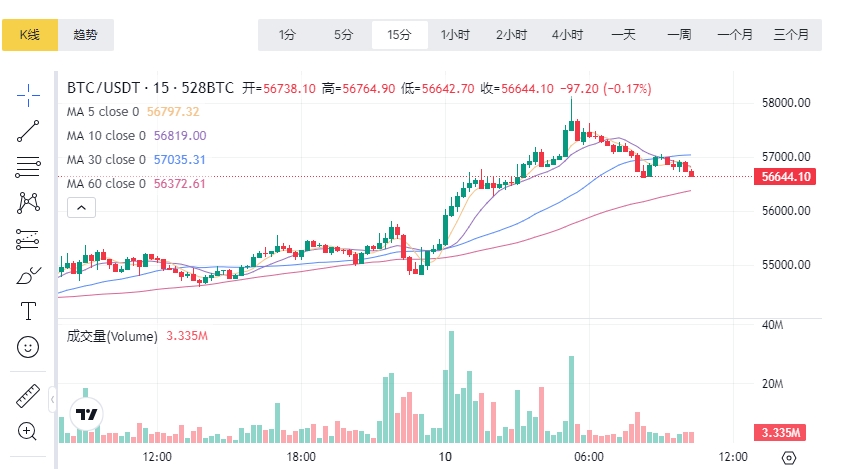The image size is (846, 469).
Task: Select the 一天 daily interval
Action: [623, 35]
